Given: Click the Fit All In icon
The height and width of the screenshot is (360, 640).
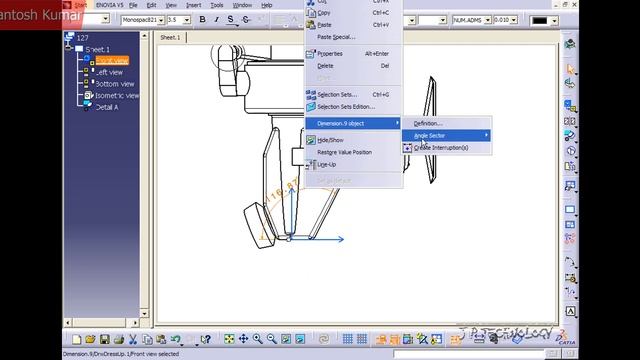Looking at the screenshot, I should click(229, 339).
